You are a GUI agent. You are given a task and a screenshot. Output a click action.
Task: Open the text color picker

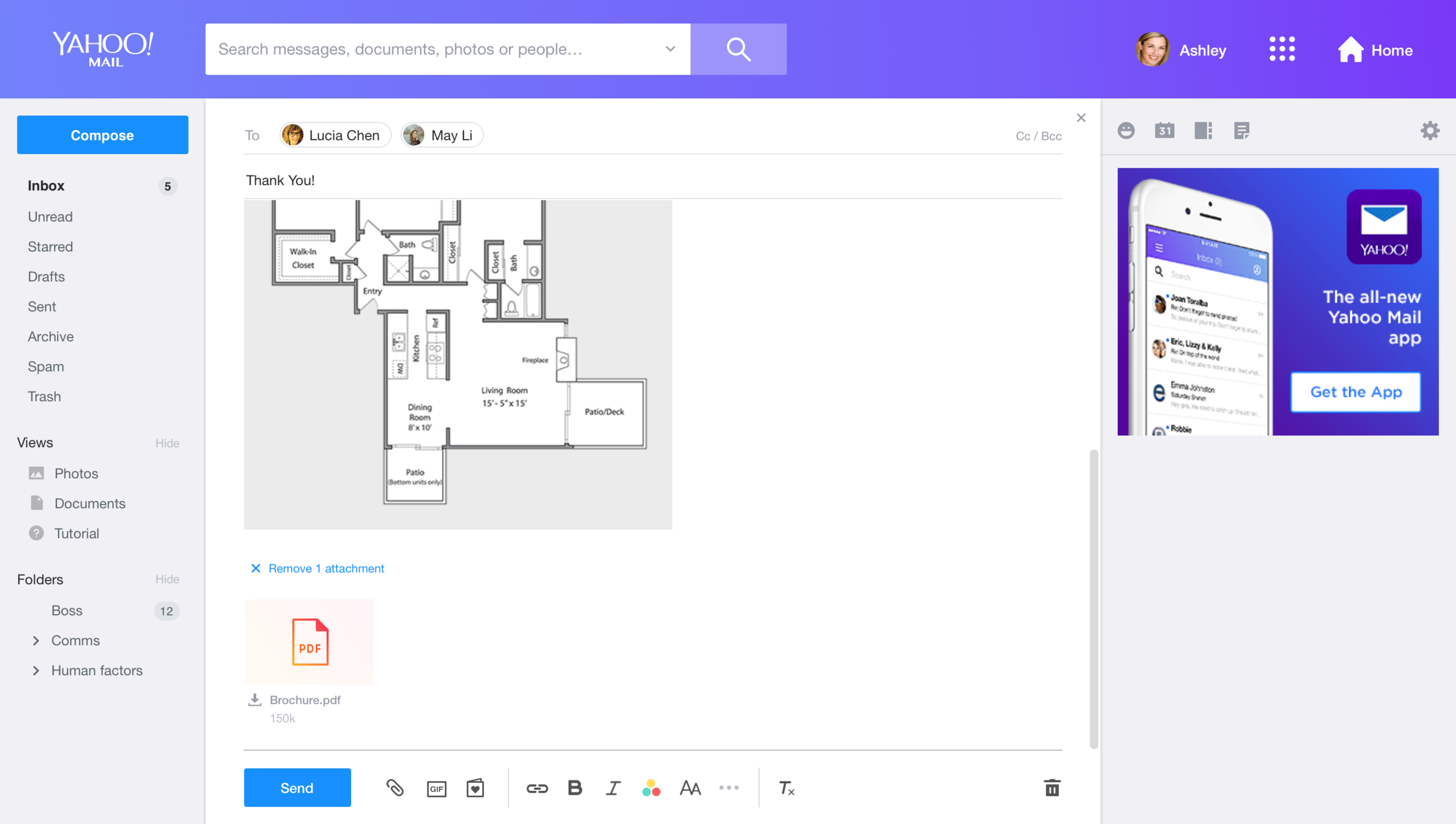click(651, 788)
